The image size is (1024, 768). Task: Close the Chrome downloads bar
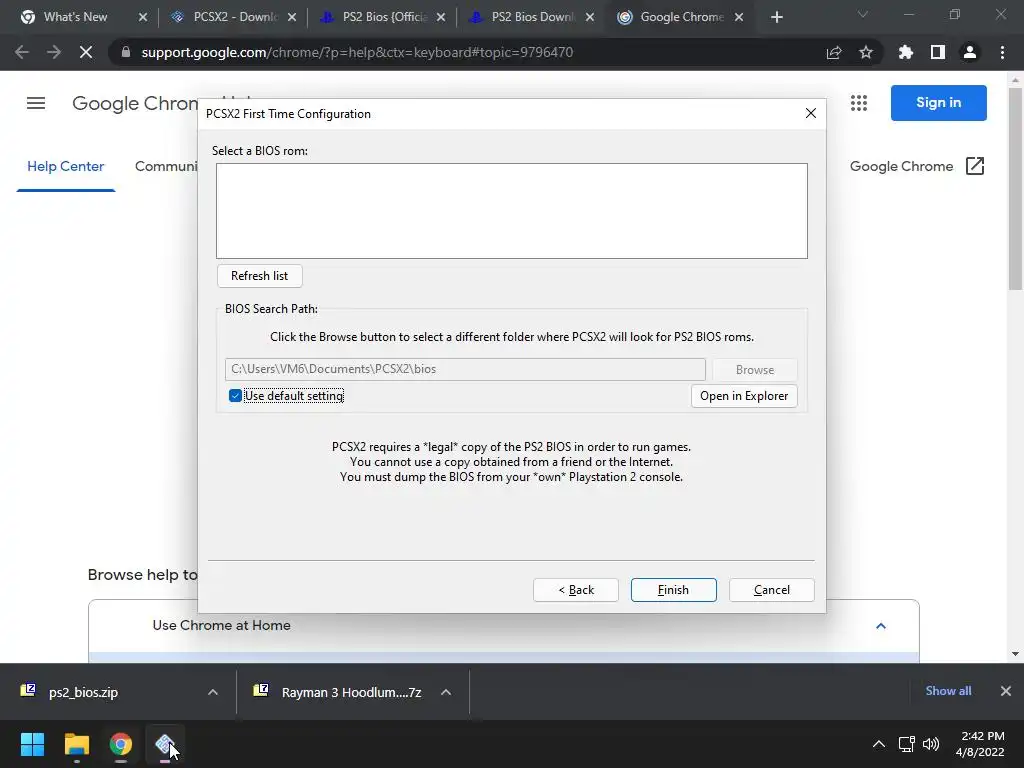pos(1006,691)
